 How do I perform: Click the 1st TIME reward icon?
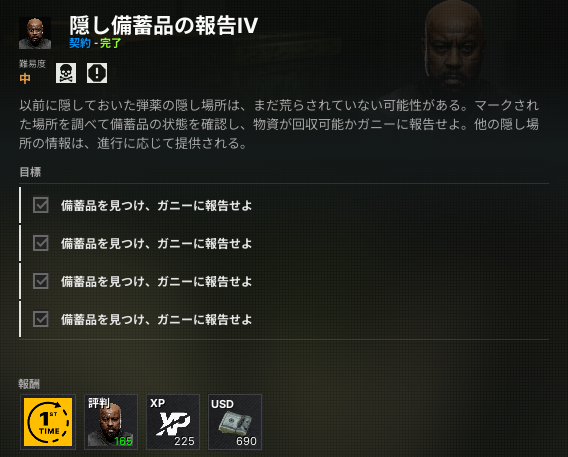coord(48,422)
